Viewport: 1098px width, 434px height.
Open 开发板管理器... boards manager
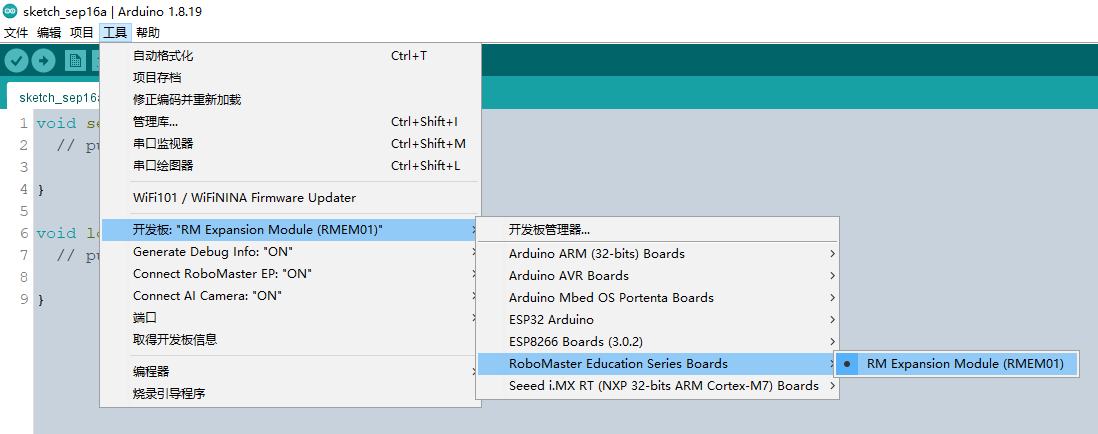(x=658, y=230)
